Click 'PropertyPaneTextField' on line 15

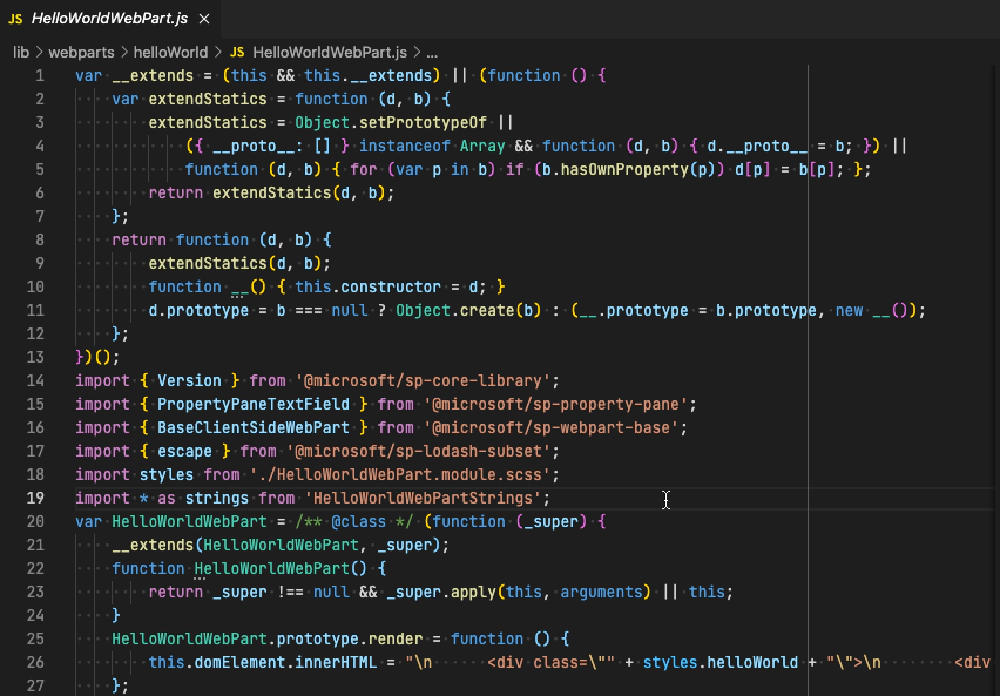point(253,404)
